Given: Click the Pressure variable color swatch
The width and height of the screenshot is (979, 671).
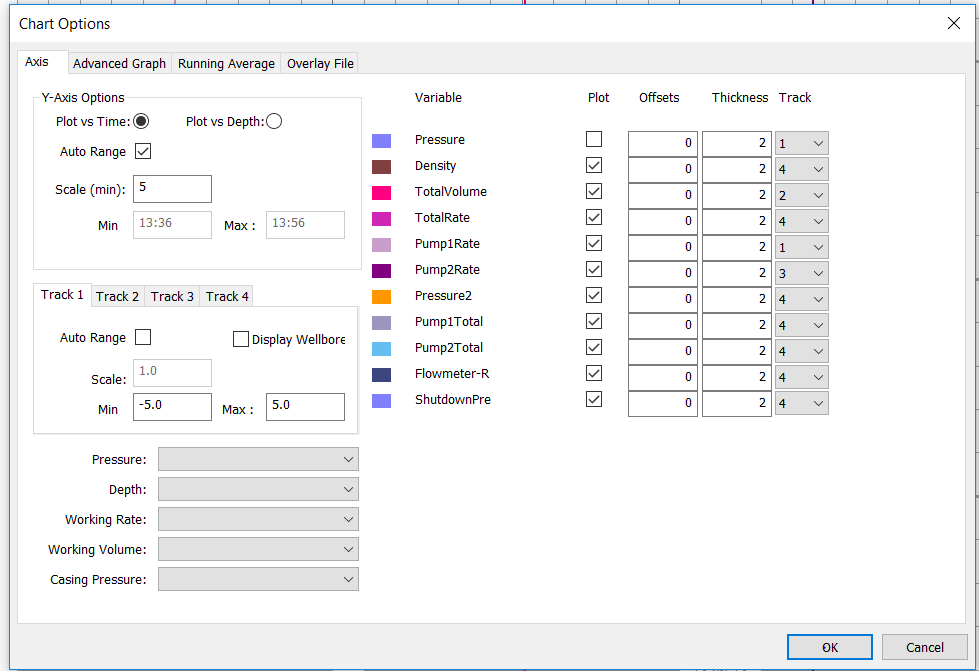Looking at the screenshot, I should pyautogui.click(x=381, y=141).
